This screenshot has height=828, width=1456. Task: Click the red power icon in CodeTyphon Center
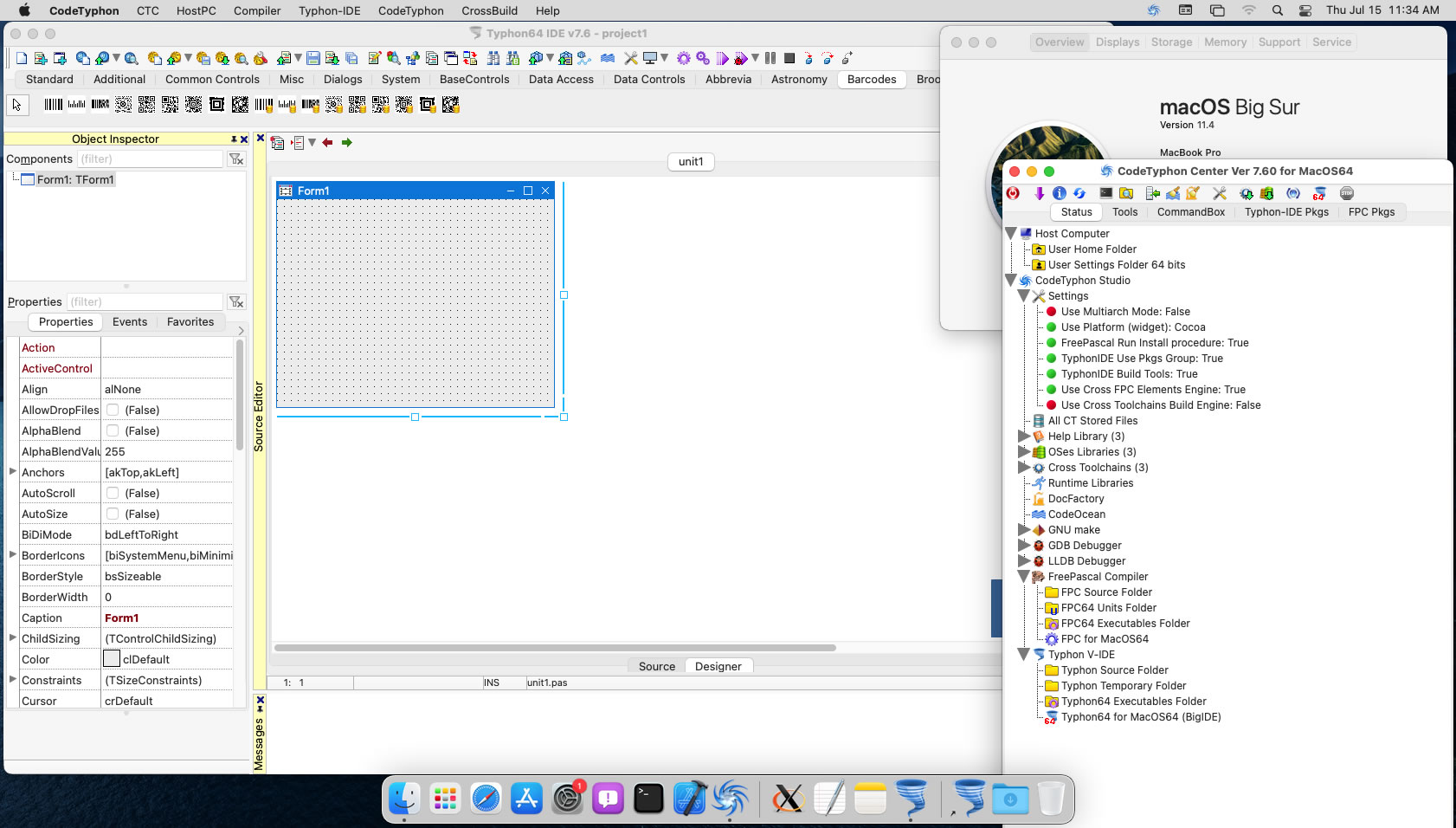[x=1013, y=193]
